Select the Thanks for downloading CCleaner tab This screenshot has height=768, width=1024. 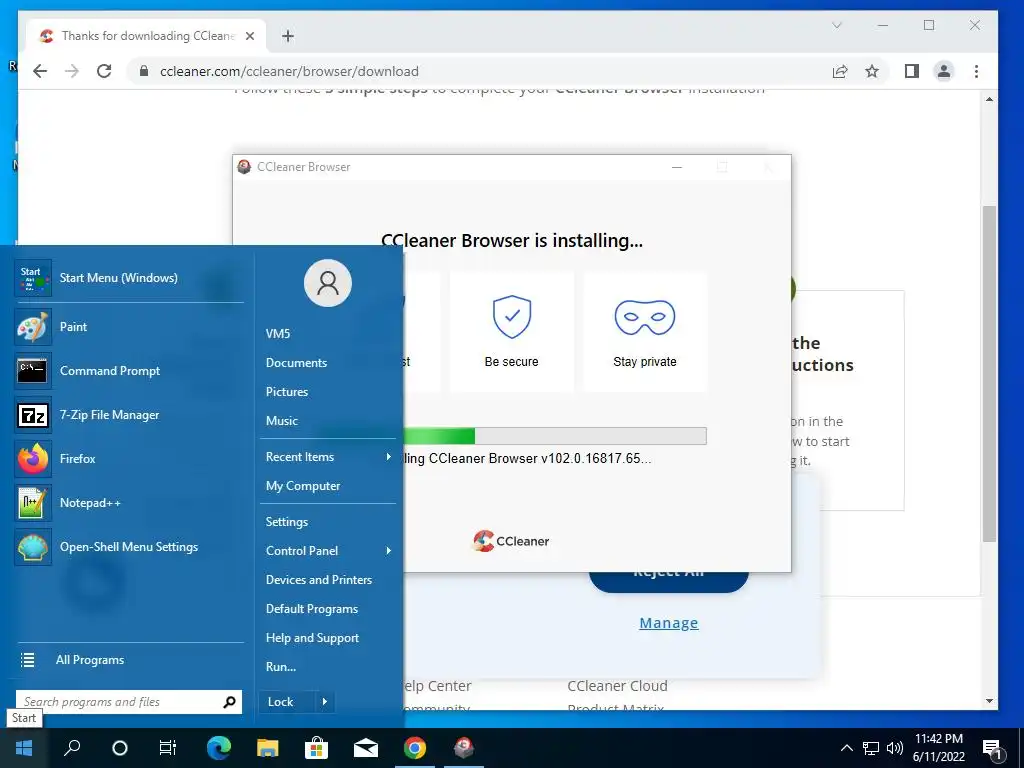coord(147,36)
